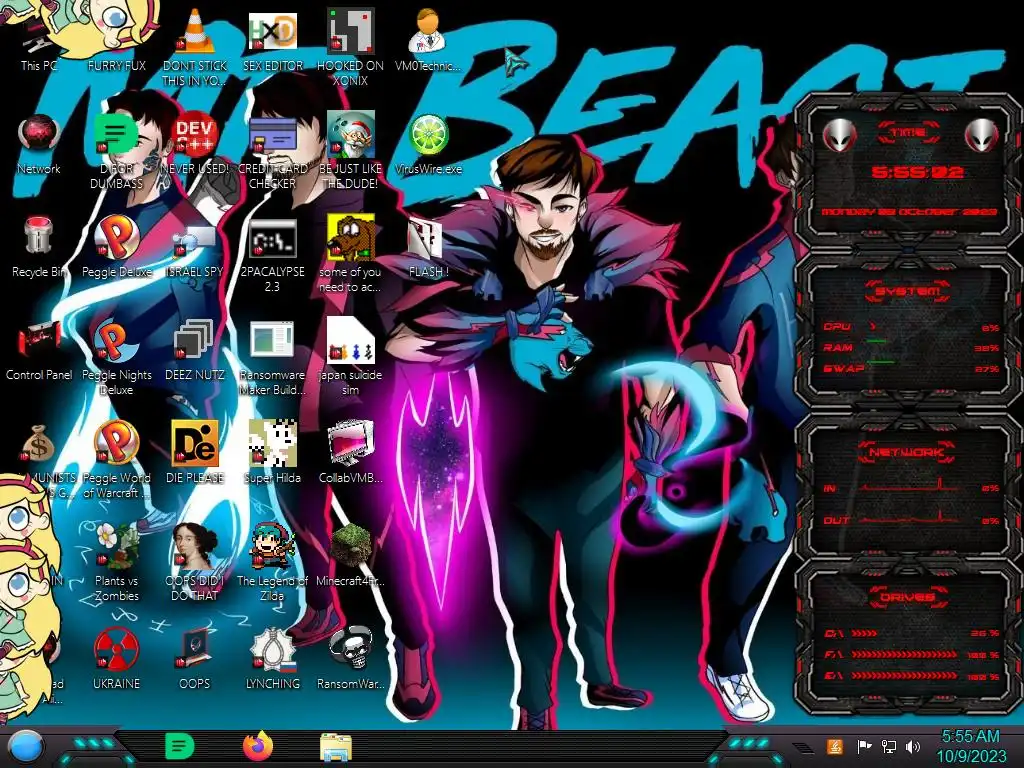1024x768 pixels.
Task: Open the Dev C++ NEVER USED! shortcut
Action: coord(195,144)
